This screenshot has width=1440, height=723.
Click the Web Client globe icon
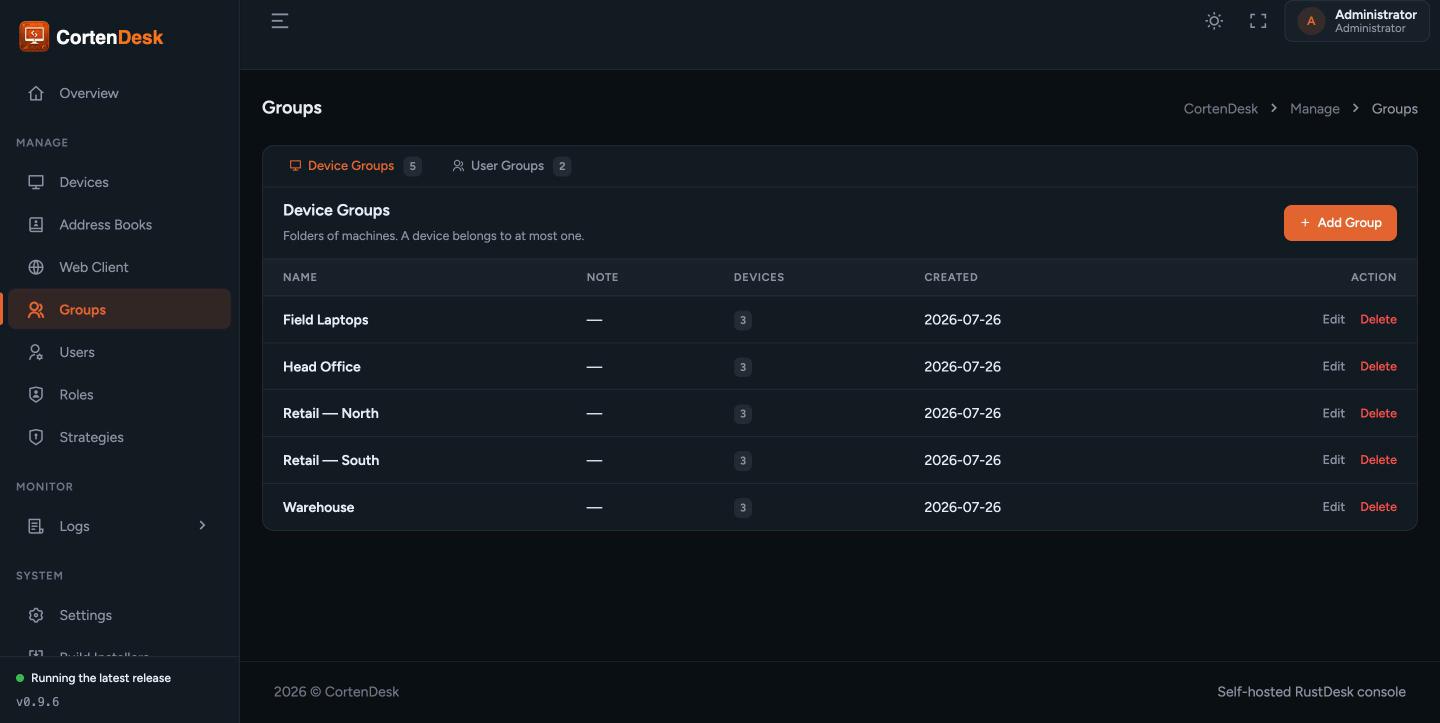pos(36,267)
